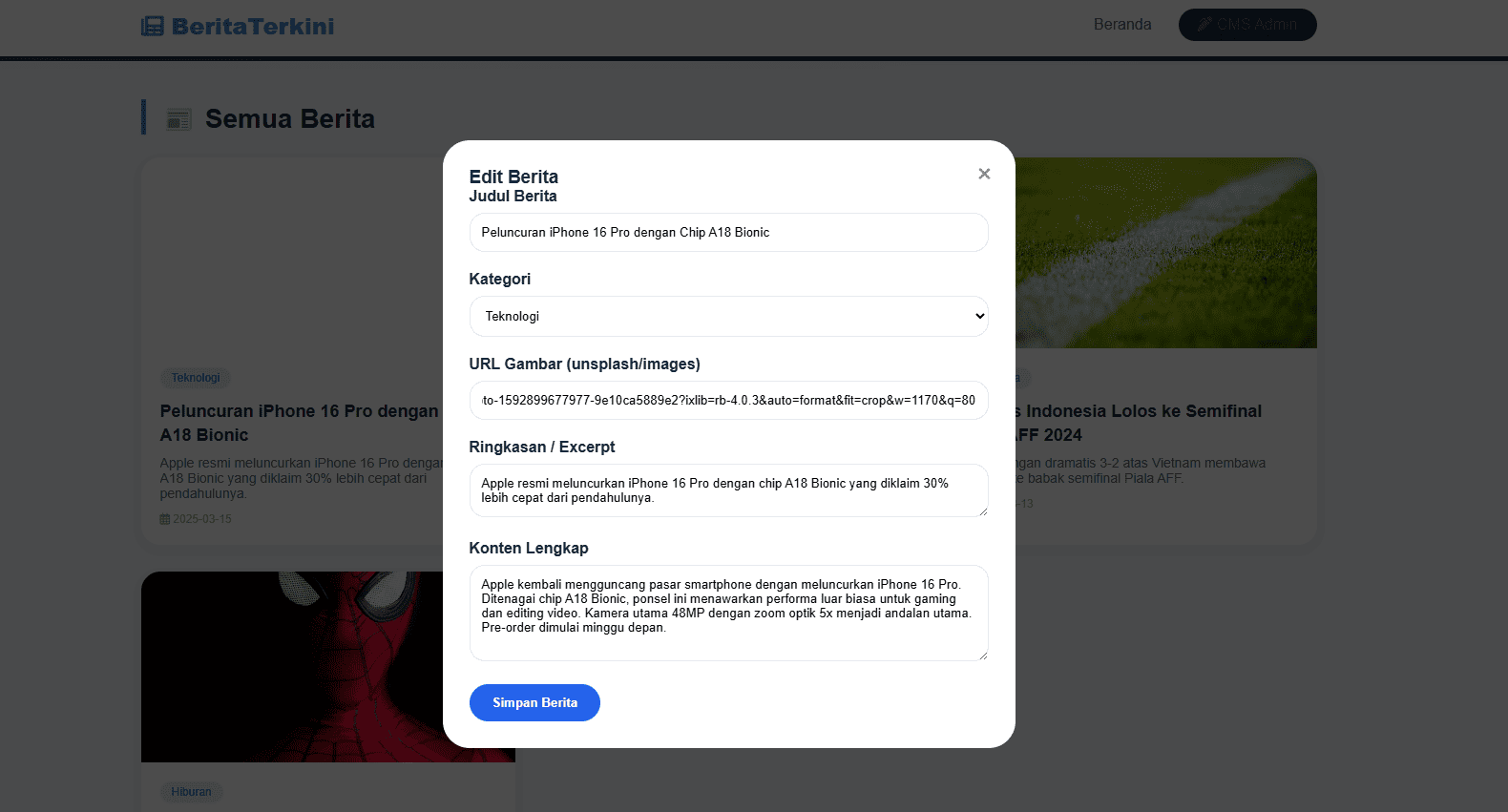Image resolution: width=1508 pixels, height=812 pixels.
Task: Click the pencil icon inside the CMS Admin button
Action: click(x=1205, y=25)
